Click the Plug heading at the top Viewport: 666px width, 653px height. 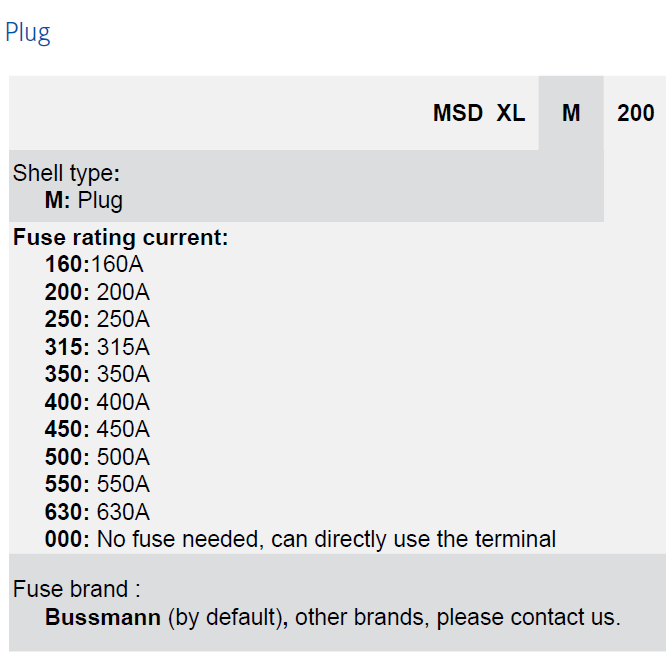(x=28, y=32)
